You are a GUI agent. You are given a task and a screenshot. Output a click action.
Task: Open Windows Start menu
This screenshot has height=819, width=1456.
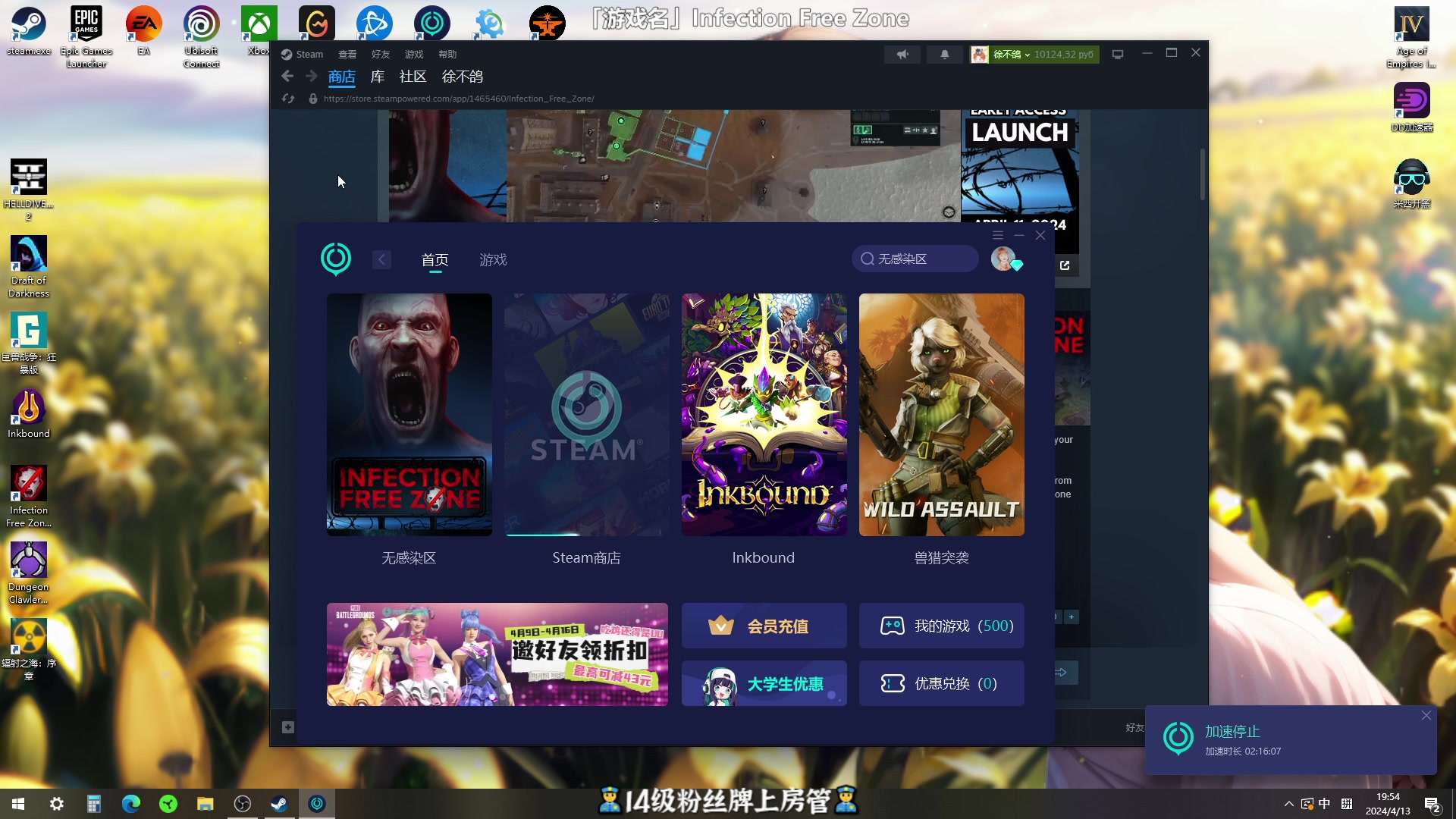coord(18,804)
